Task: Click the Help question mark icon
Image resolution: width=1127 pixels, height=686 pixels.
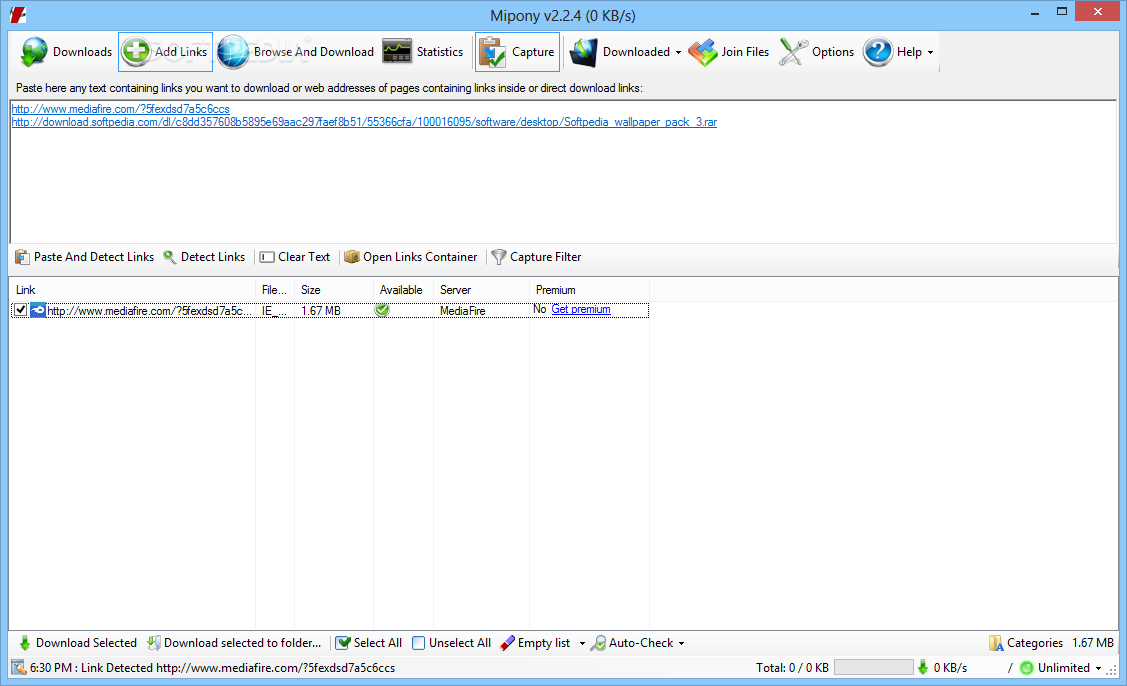Action: 878,52
